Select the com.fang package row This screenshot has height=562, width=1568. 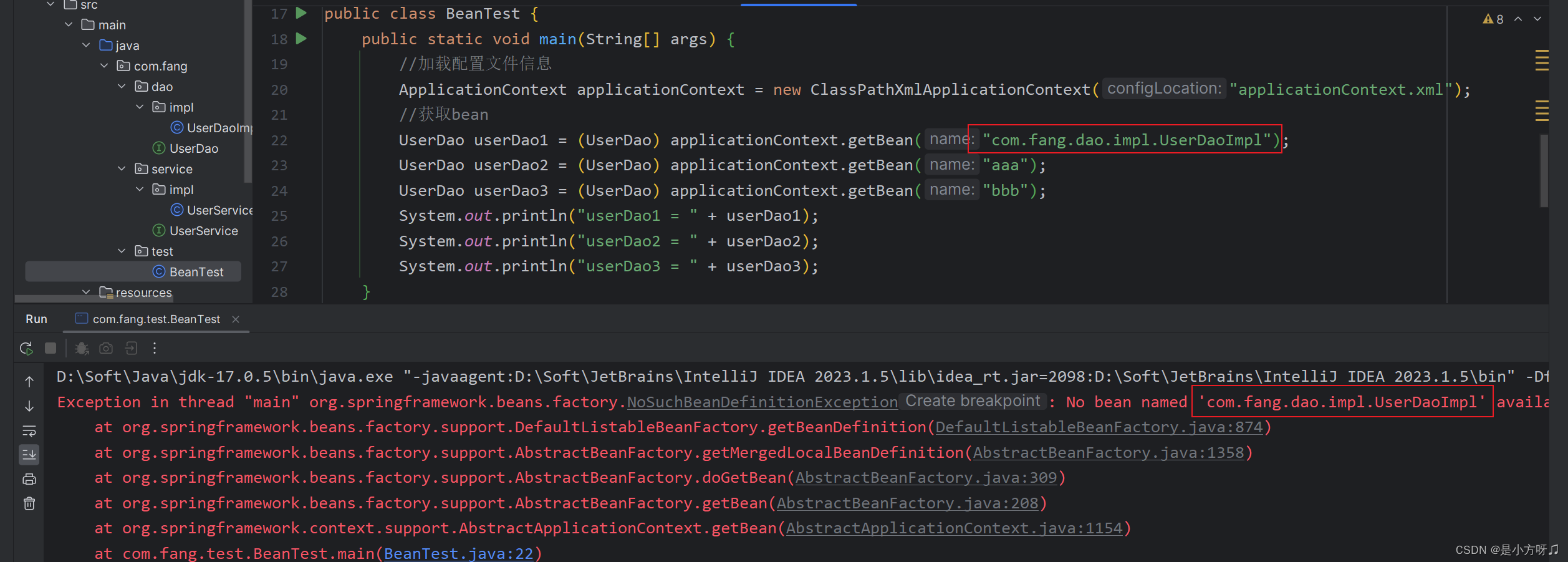point(152,66)
